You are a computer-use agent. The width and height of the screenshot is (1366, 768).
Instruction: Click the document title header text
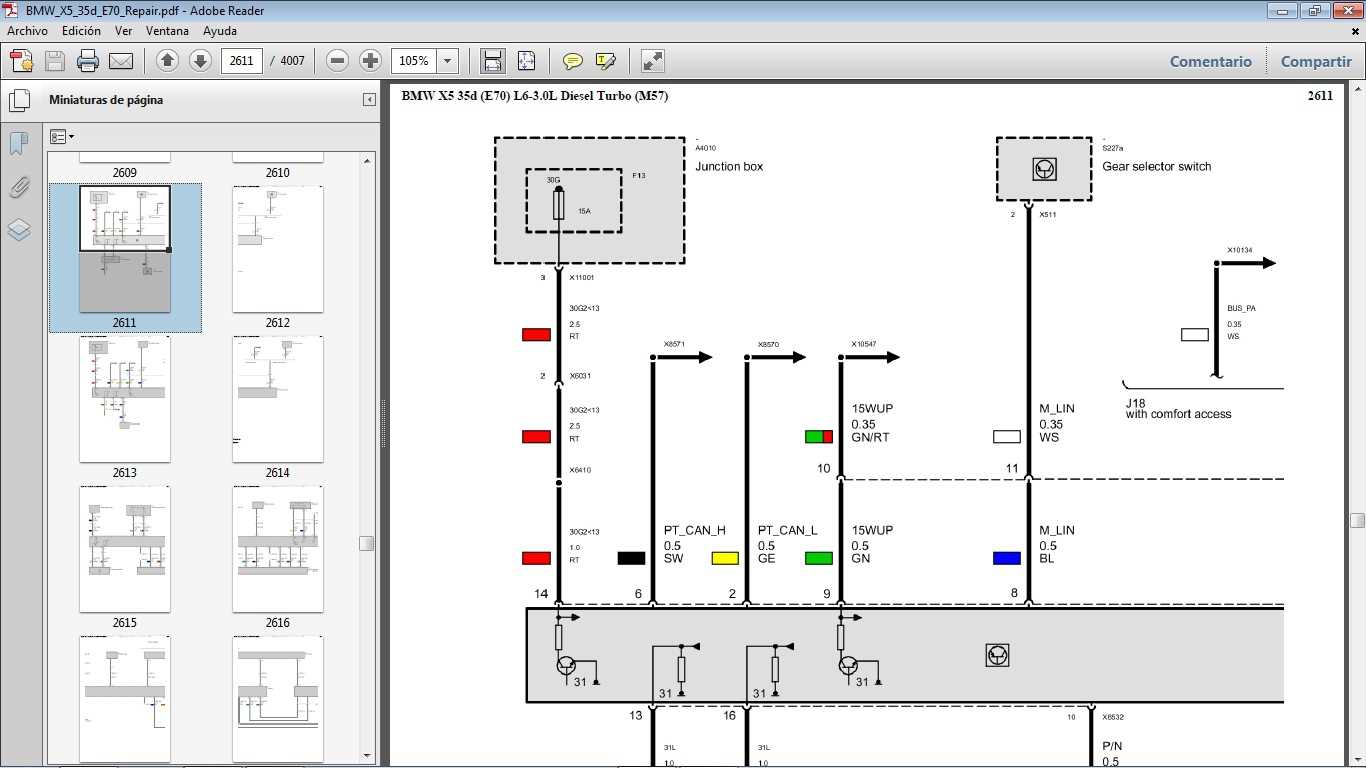coord(535,96)
